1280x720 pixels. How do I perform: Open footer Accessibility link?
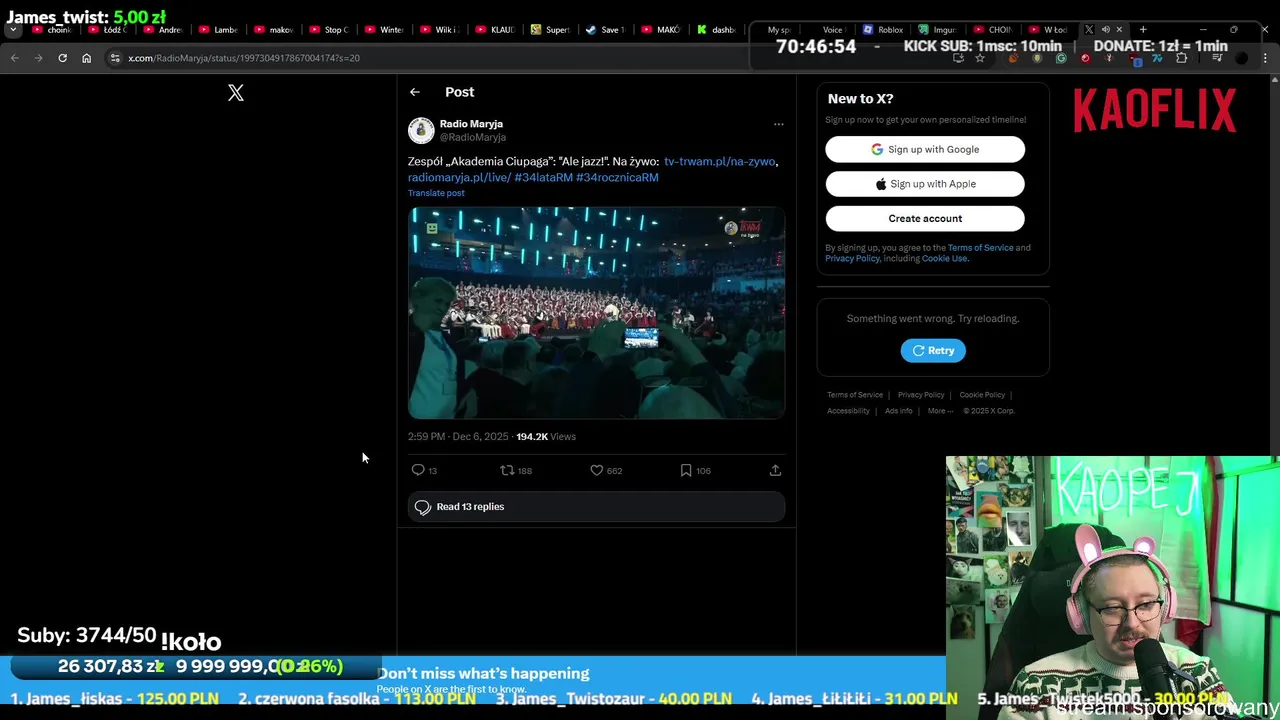point(848,411)
